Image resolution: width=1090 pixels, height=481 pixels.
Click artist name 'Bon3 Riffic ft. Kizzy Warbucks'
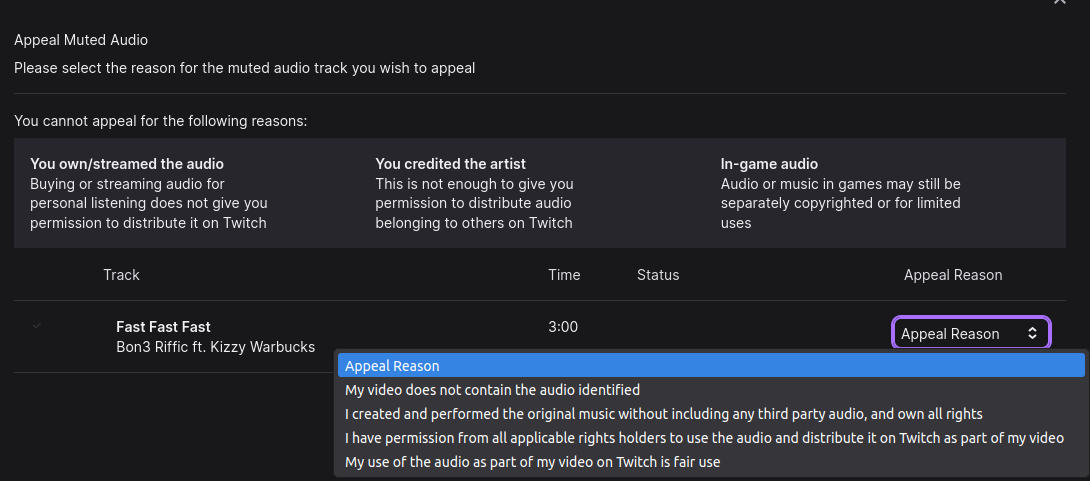215,347
